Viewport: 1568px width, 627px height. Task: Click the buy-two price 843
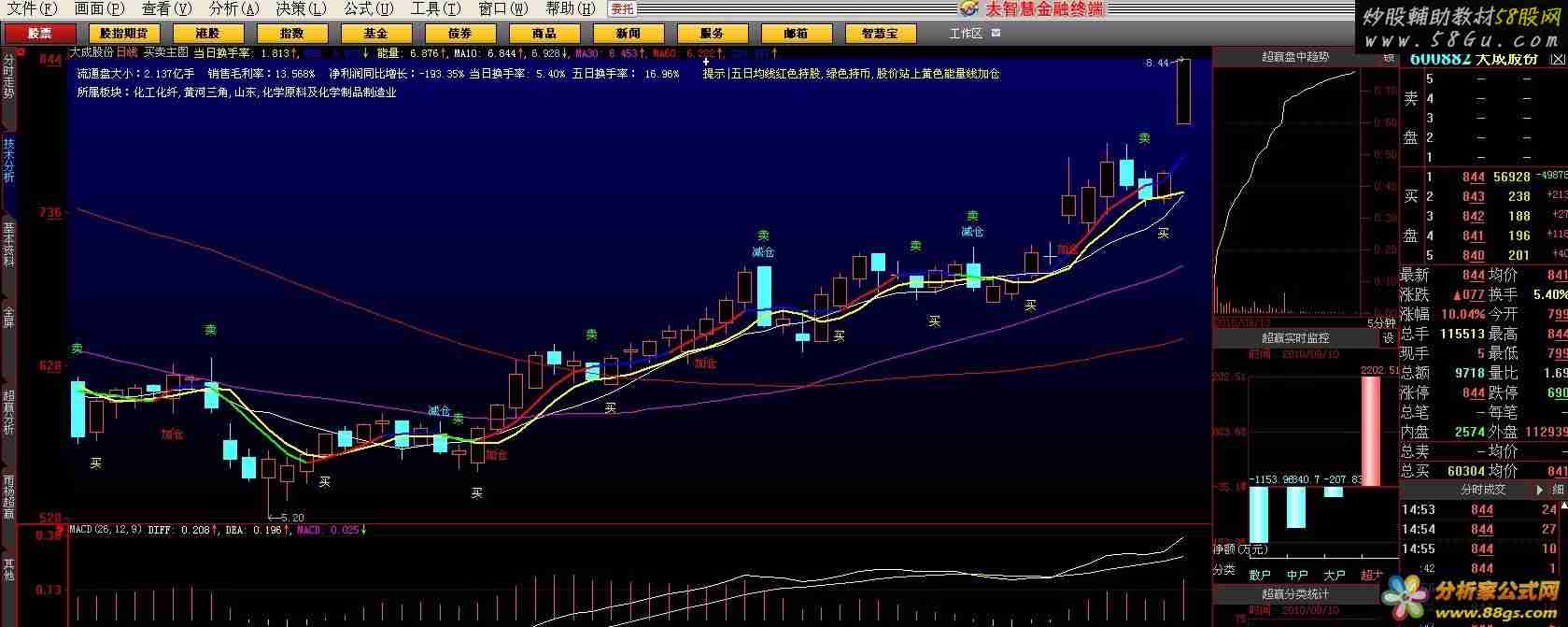tap(1473, 197)
